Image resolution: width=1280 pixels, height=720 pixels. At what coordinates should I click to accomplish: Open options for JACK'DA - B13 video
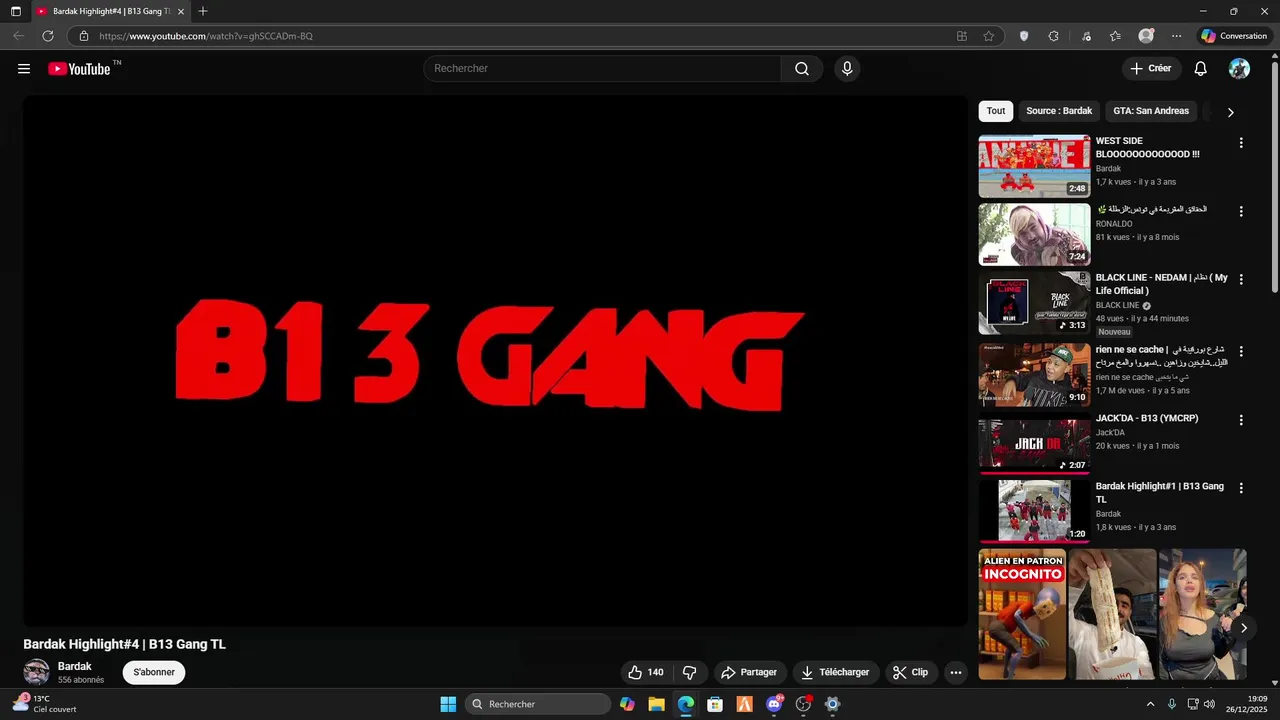click(x=1241, y=421)
